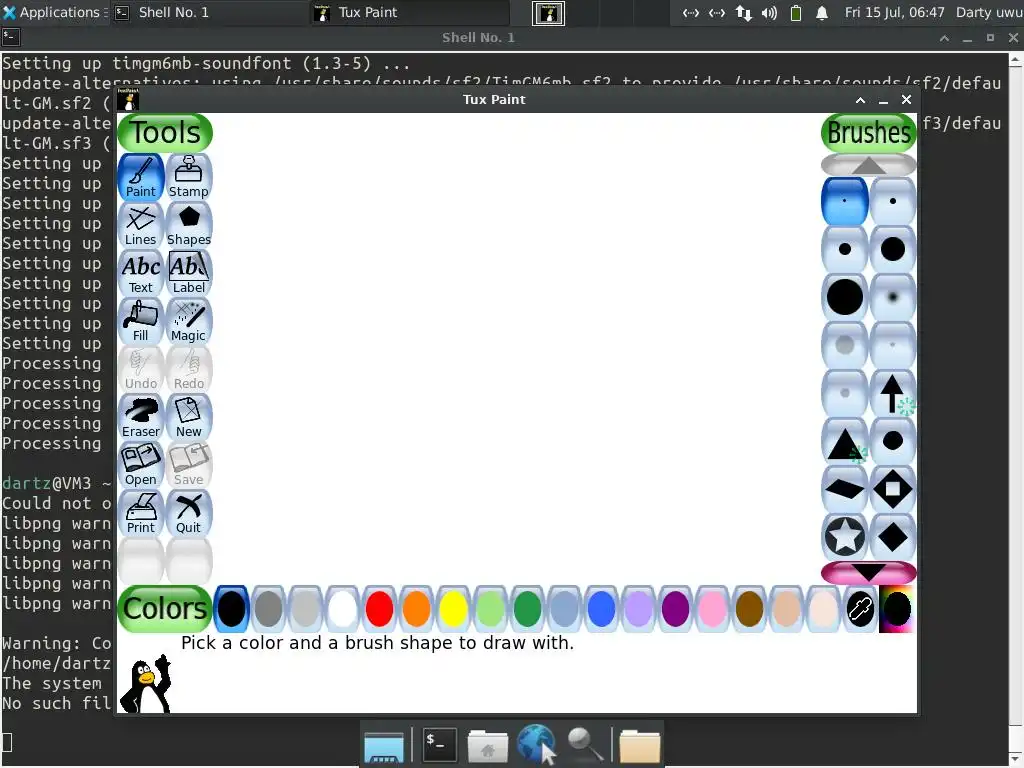Select the Paint tool
1024x768 pixels.
pyautogui.click(x=140, y=177)
